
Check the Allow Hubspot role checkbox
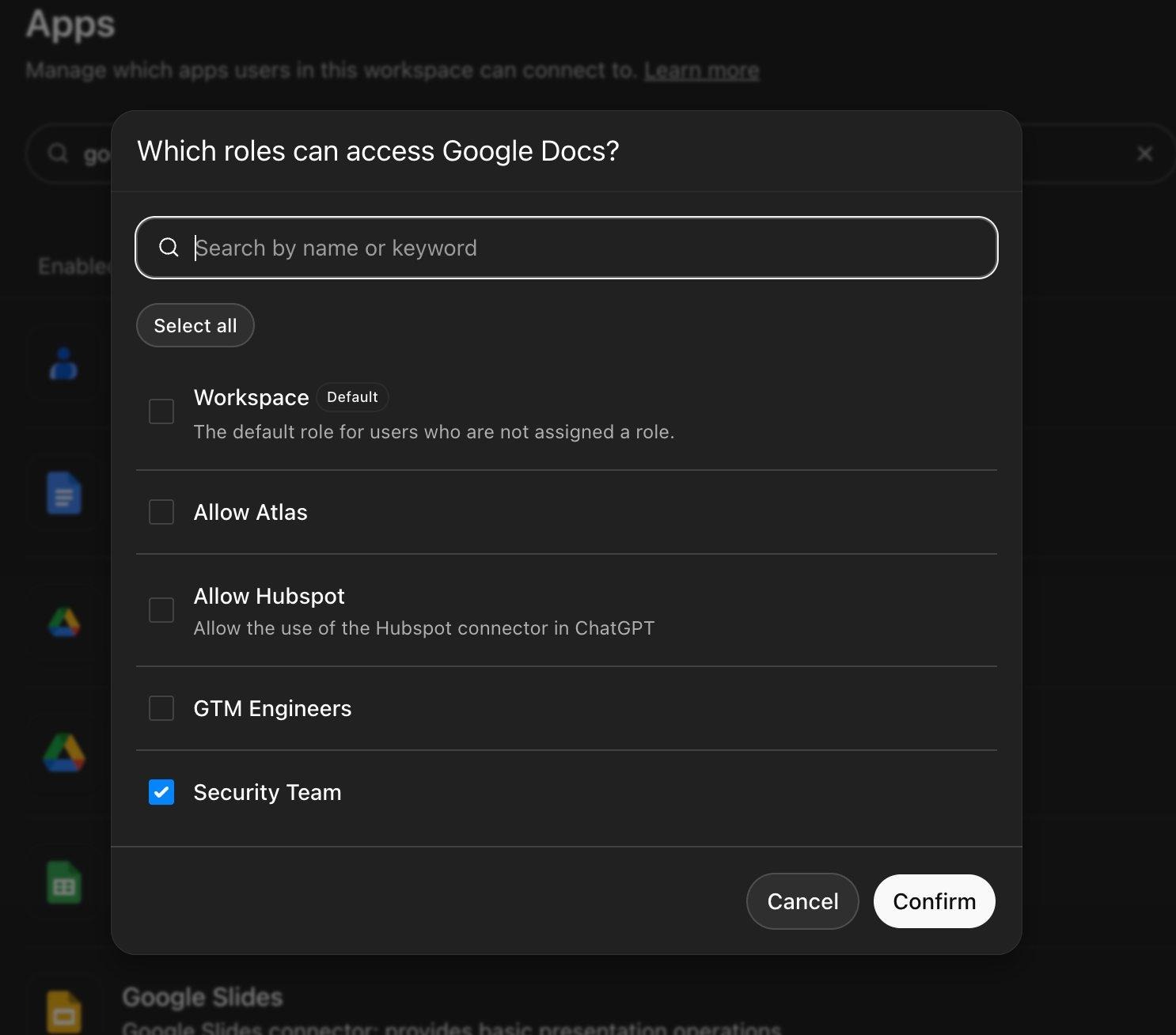(x=161, y=610)
